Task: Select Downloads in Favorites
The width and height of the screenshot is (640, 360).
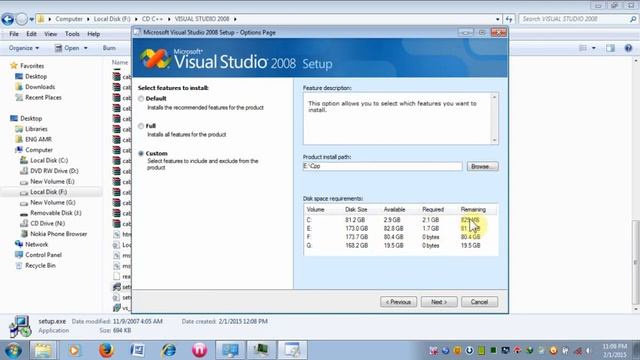Action: [x=40, y=87]
